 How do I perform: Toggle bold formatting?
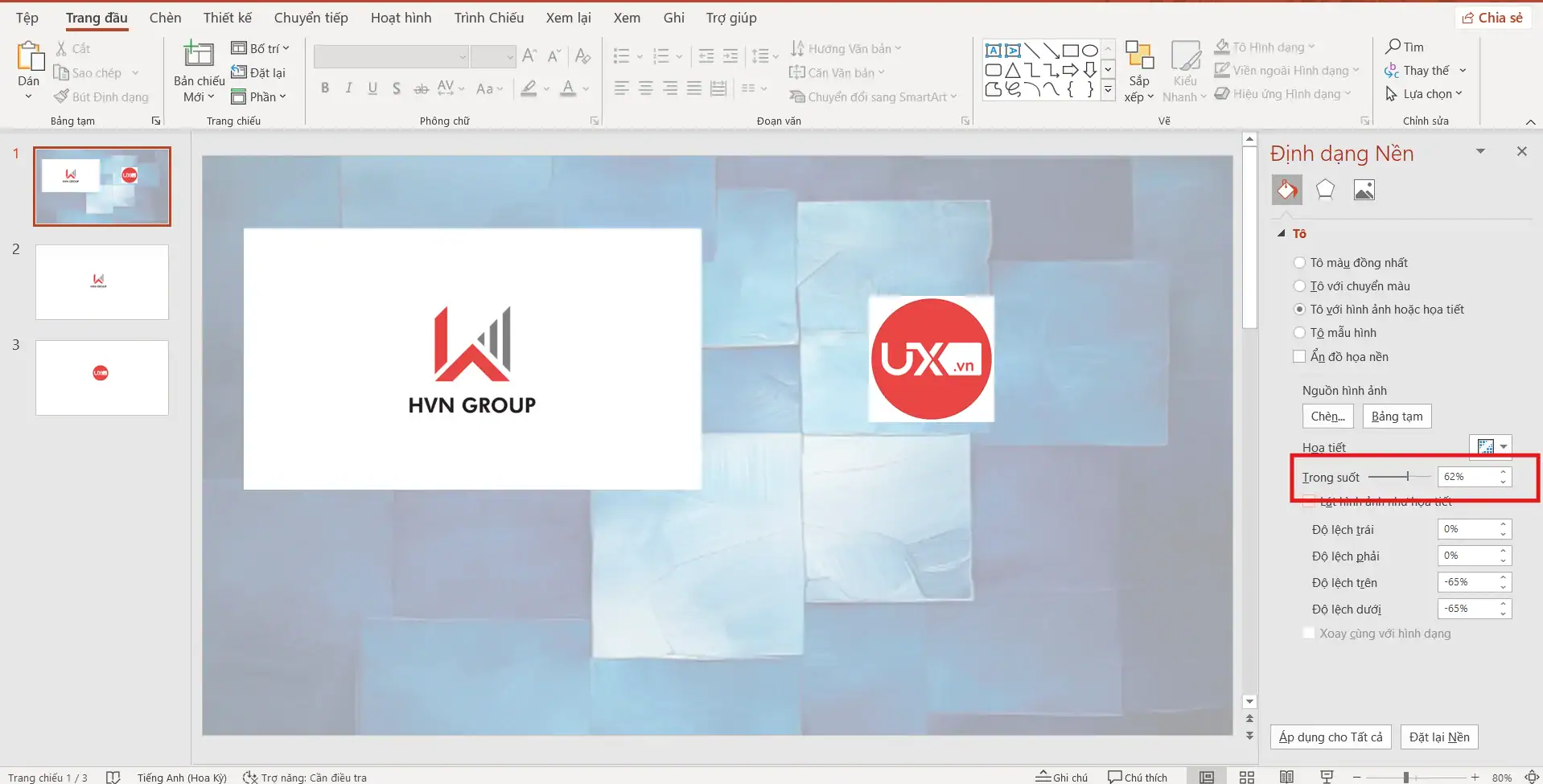point(325,88)
